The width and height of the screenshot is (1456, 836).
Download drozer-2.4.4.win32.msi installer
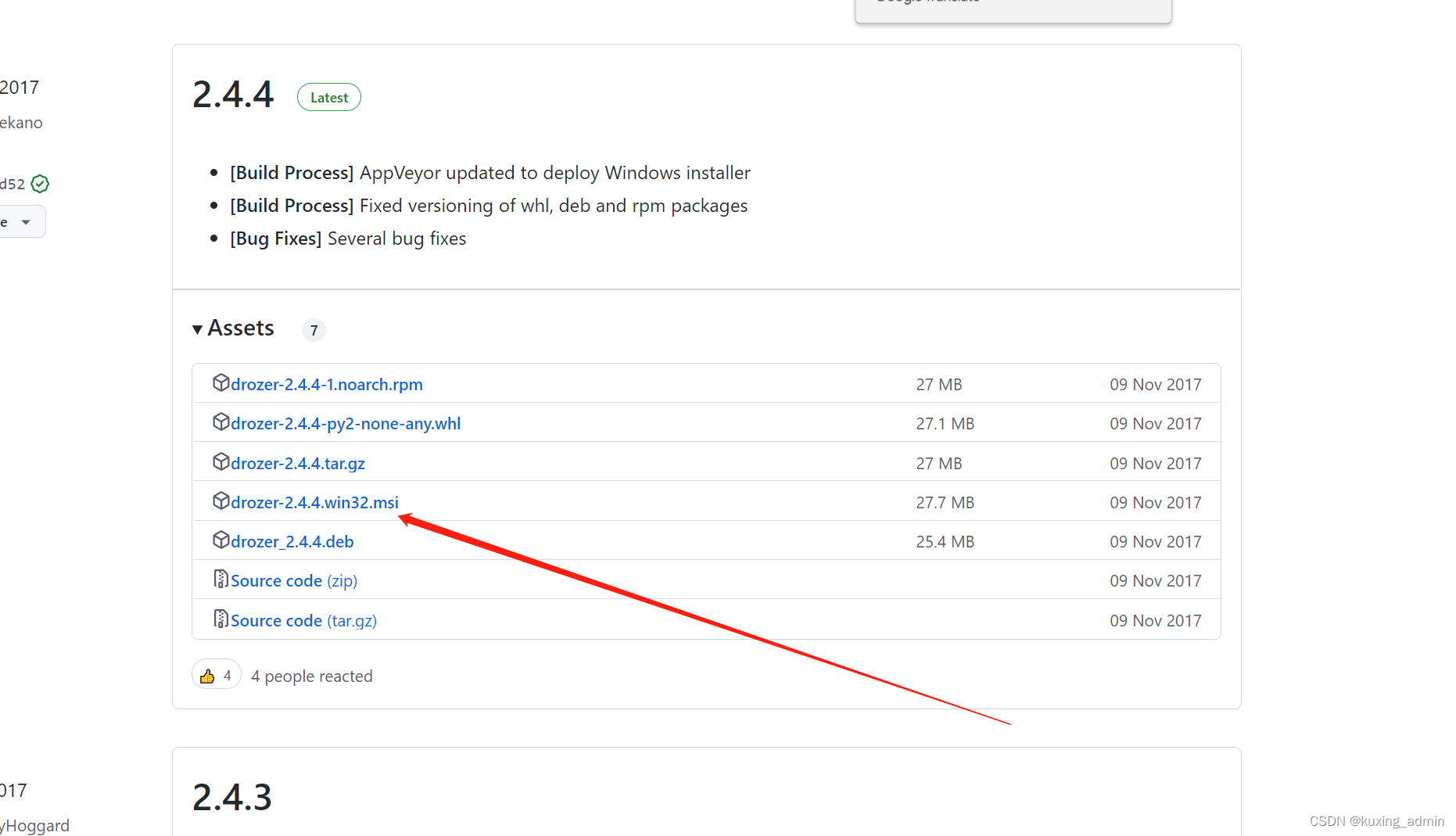coord(314,502)
